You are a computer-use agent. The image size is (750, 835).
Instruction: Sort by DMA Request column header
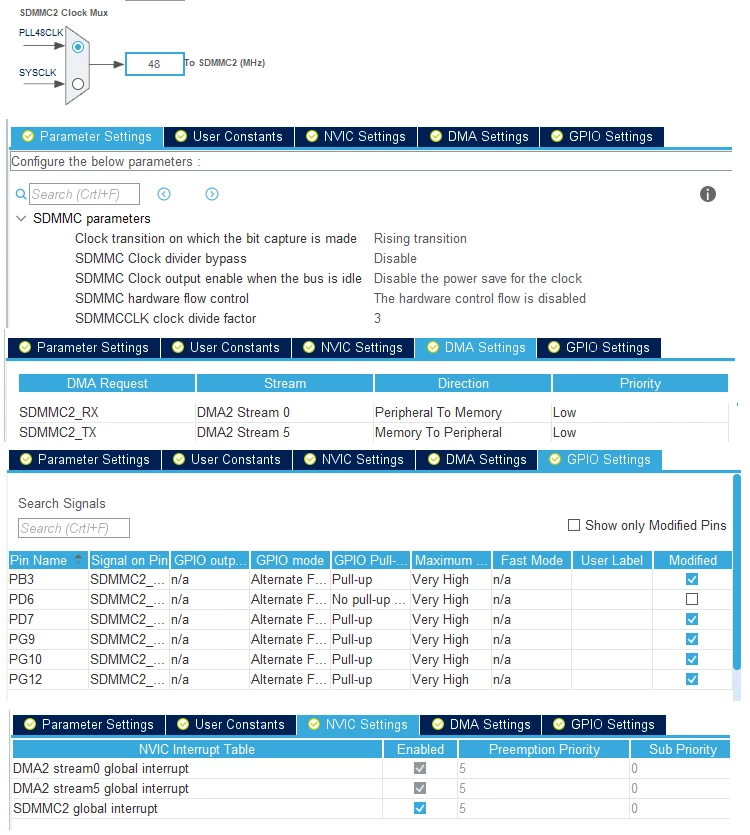click(107, 383)
